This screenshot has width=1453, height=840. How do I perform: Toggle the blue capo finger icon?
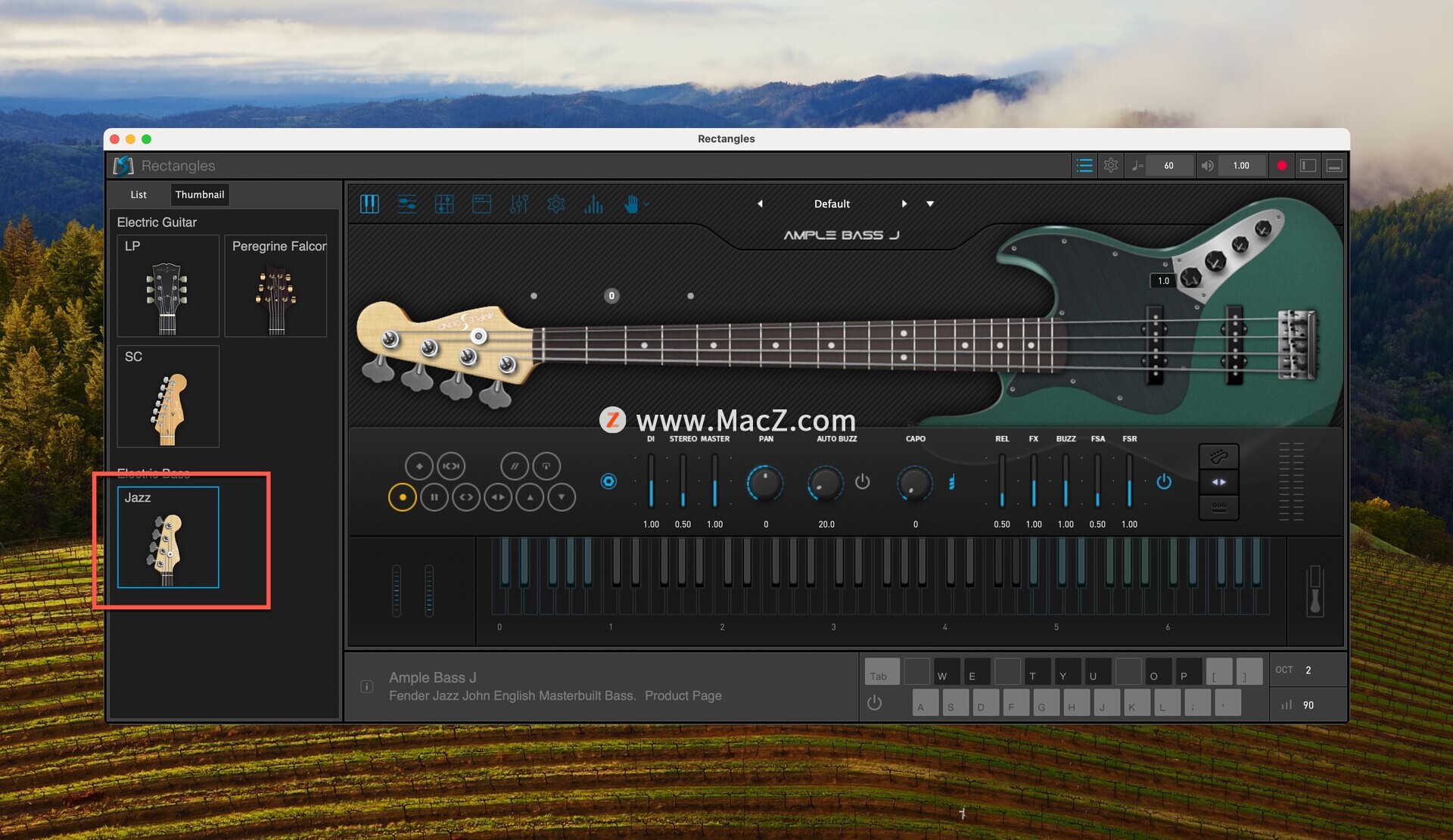point(952,482)
